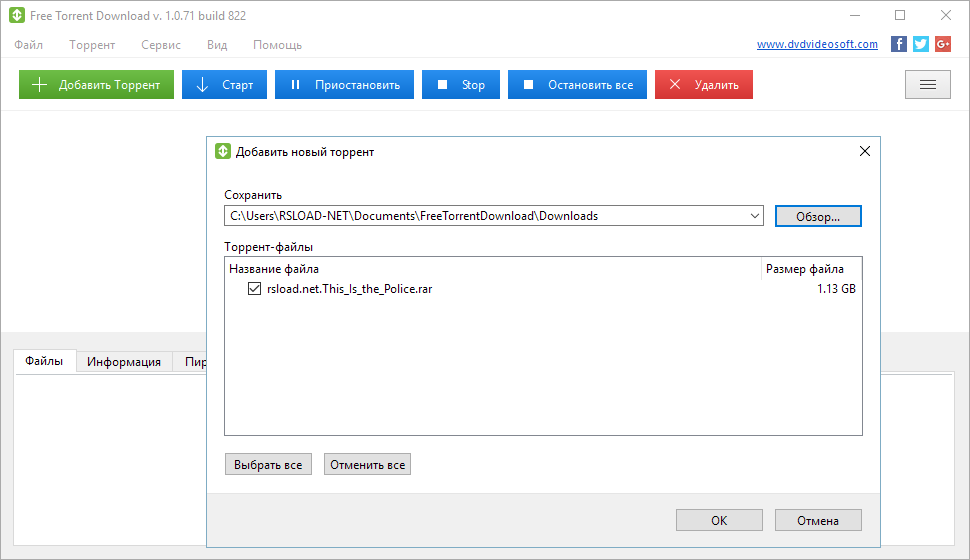970x560 pixels.
Task: Click Отменить все button
Action: pos(367,464)
